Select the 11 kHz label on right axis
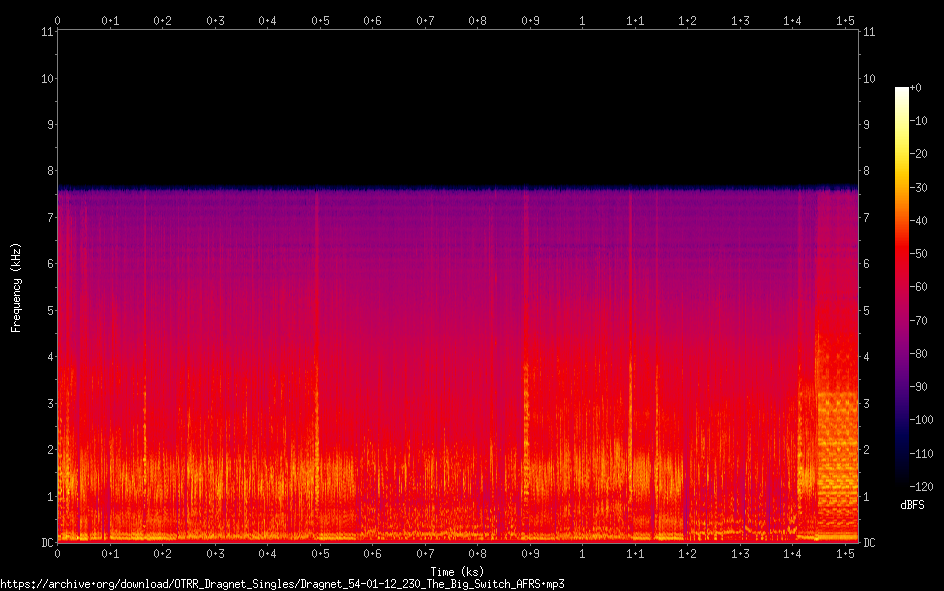This screenshot has height=591, width=944. click(870, 32)
